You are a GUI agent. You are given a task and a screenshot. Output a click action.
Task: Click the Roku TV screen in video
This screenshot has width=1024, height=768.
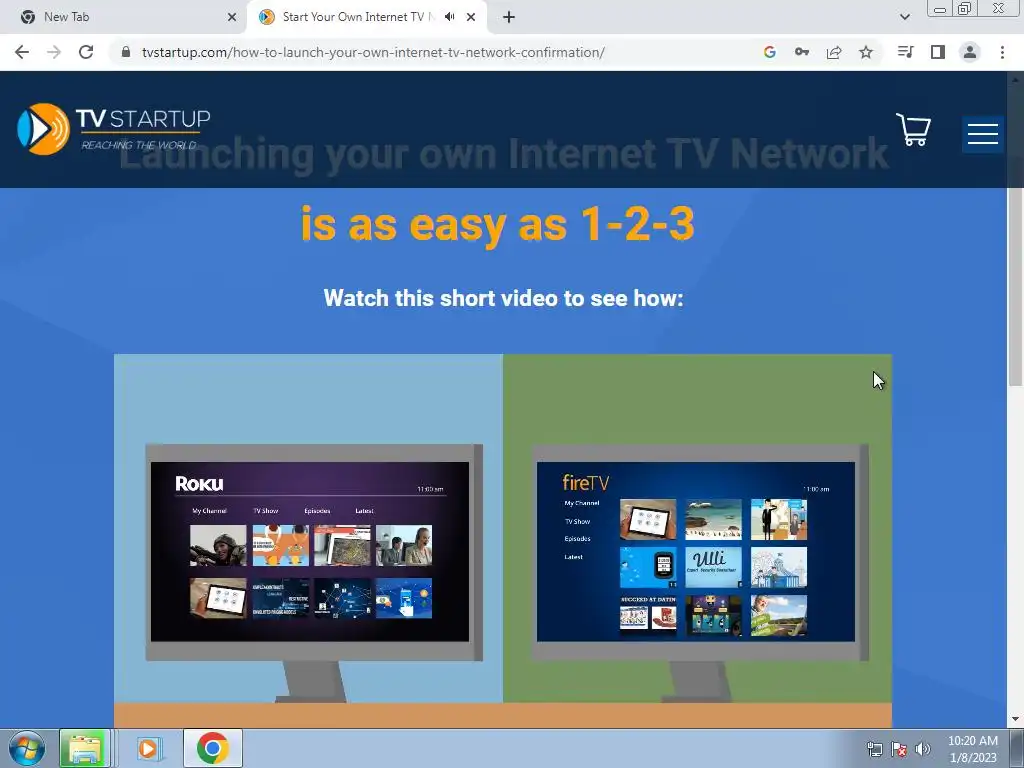310,551
